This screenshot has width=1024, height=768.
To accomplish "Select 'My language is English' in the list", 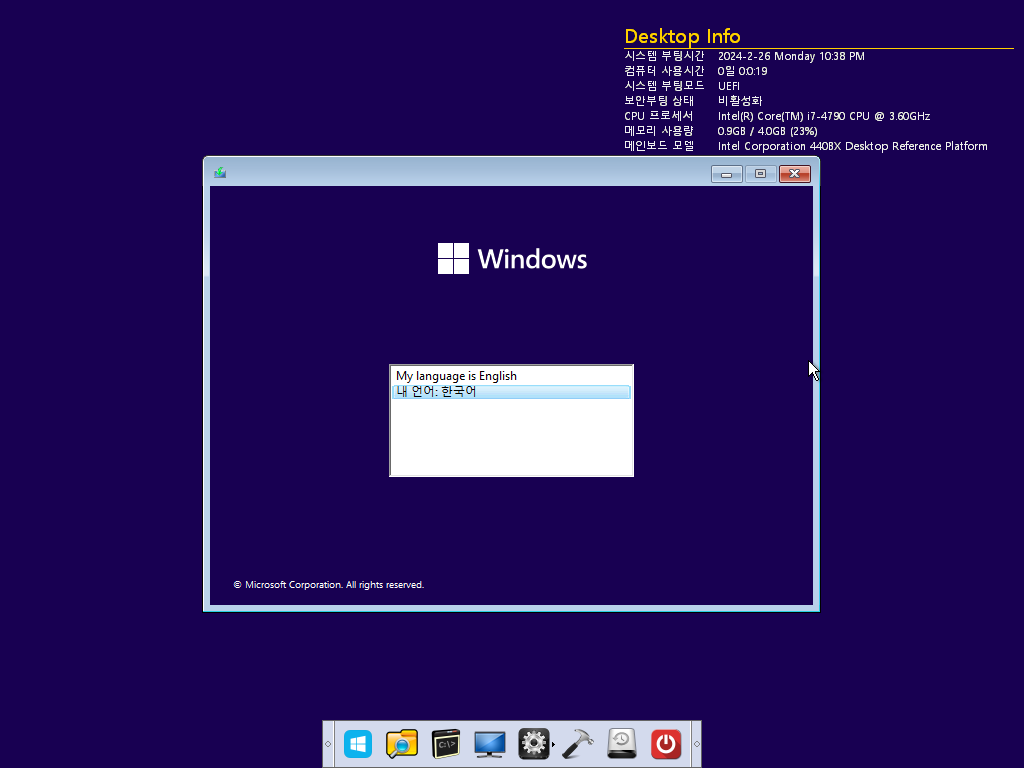I will (x=511, y=376).
